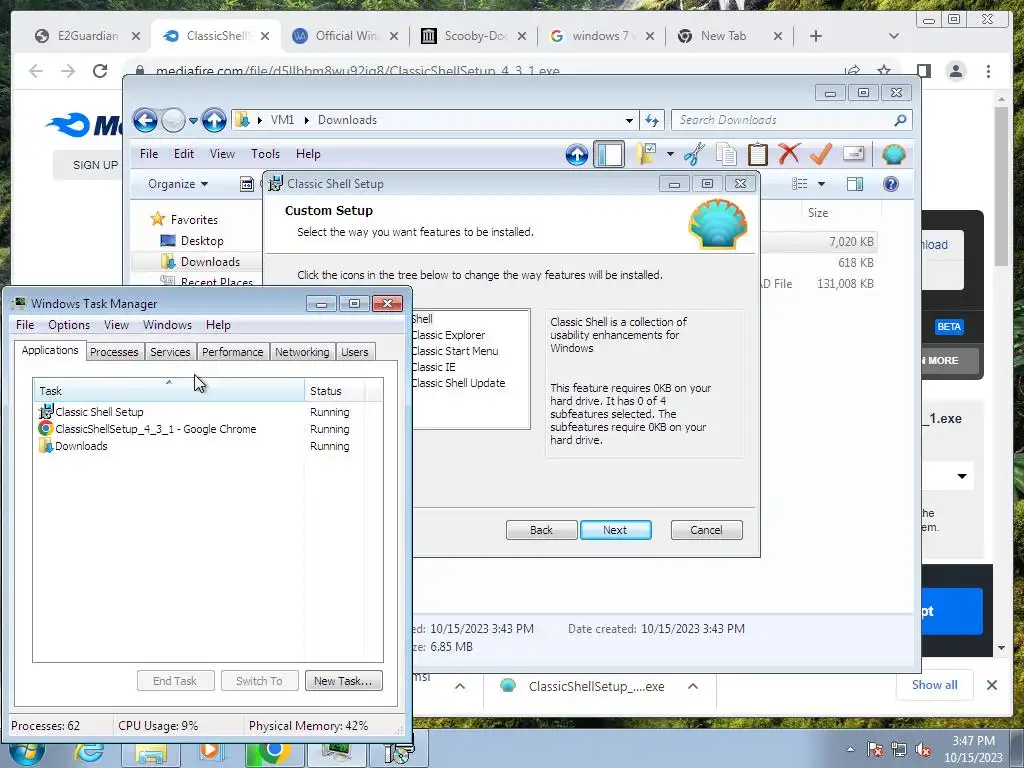Open Internet Explorer from taskbar
The height and width of the screenshot is (768, 1024).
click(x=89, y=753)
